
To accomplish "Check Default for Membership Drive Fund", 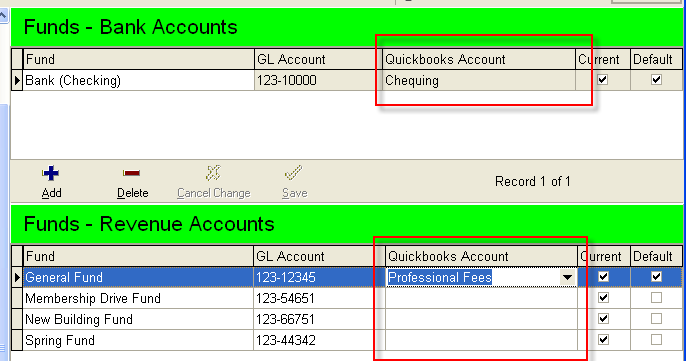I will click(656, 298).
